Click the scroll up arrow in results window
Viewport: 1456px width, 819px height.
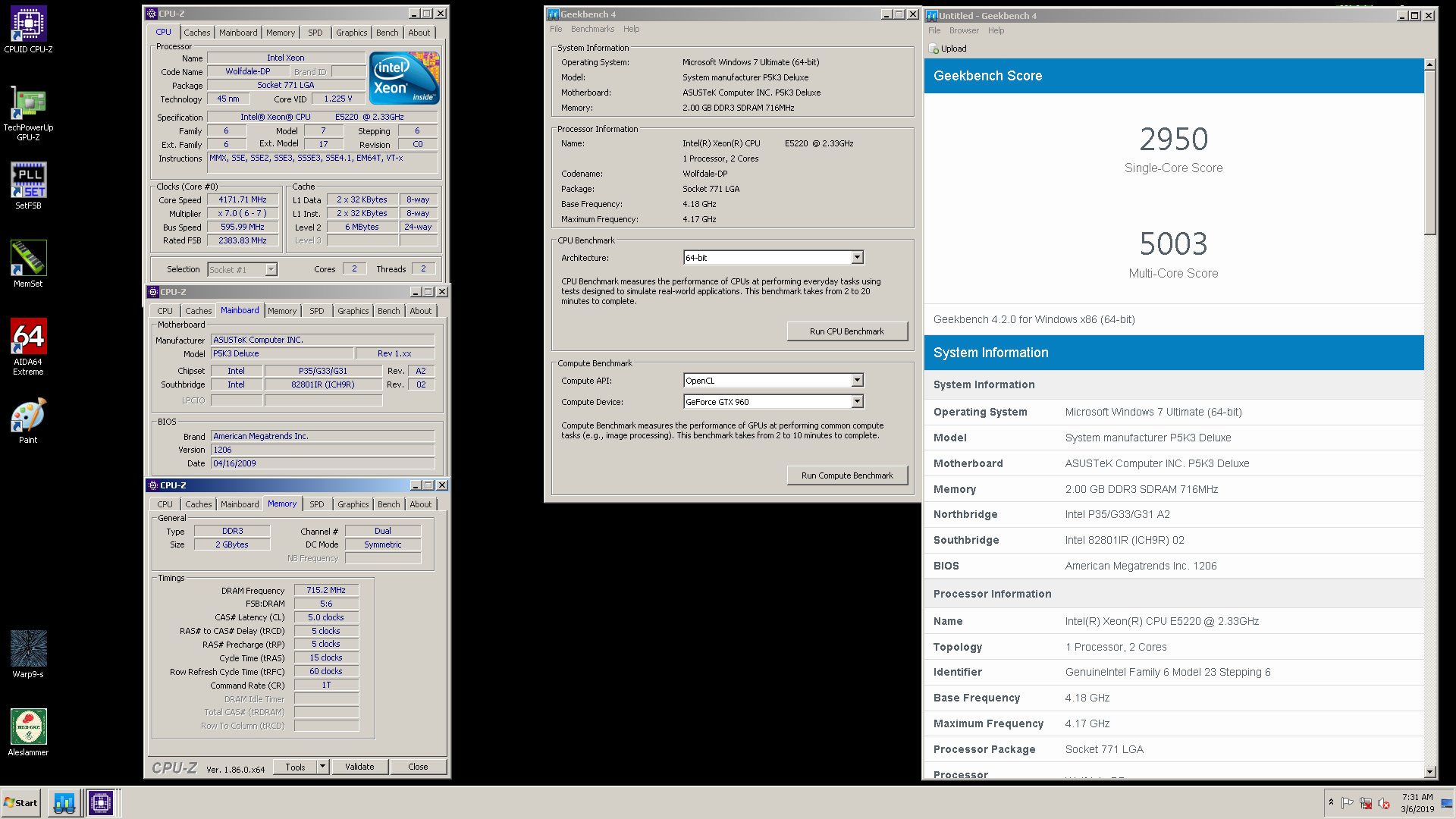(1429, 64)
